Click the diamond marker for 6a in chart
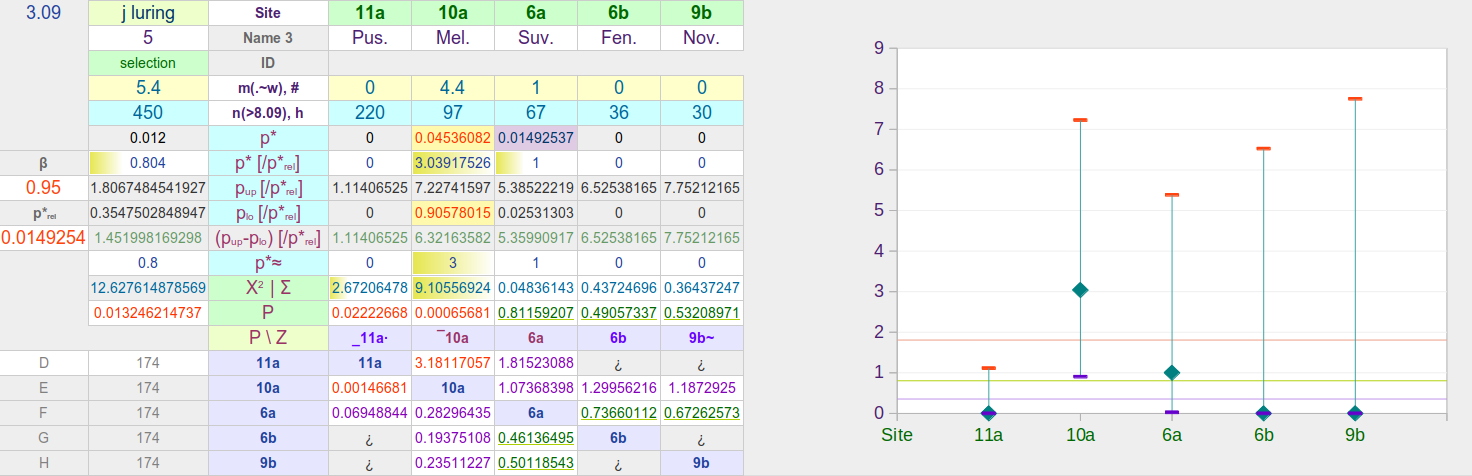 coord(1172,372)
